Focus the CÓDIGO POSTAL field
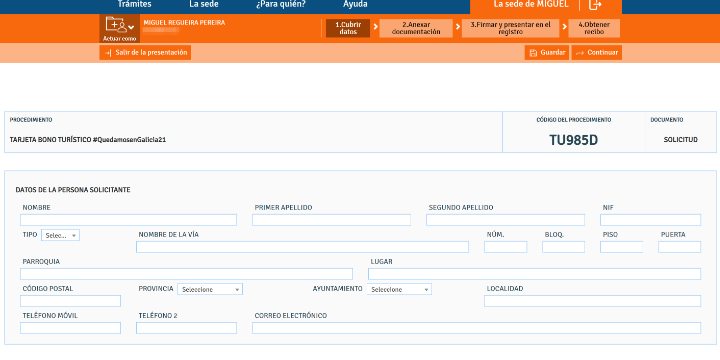 [70, 301]
